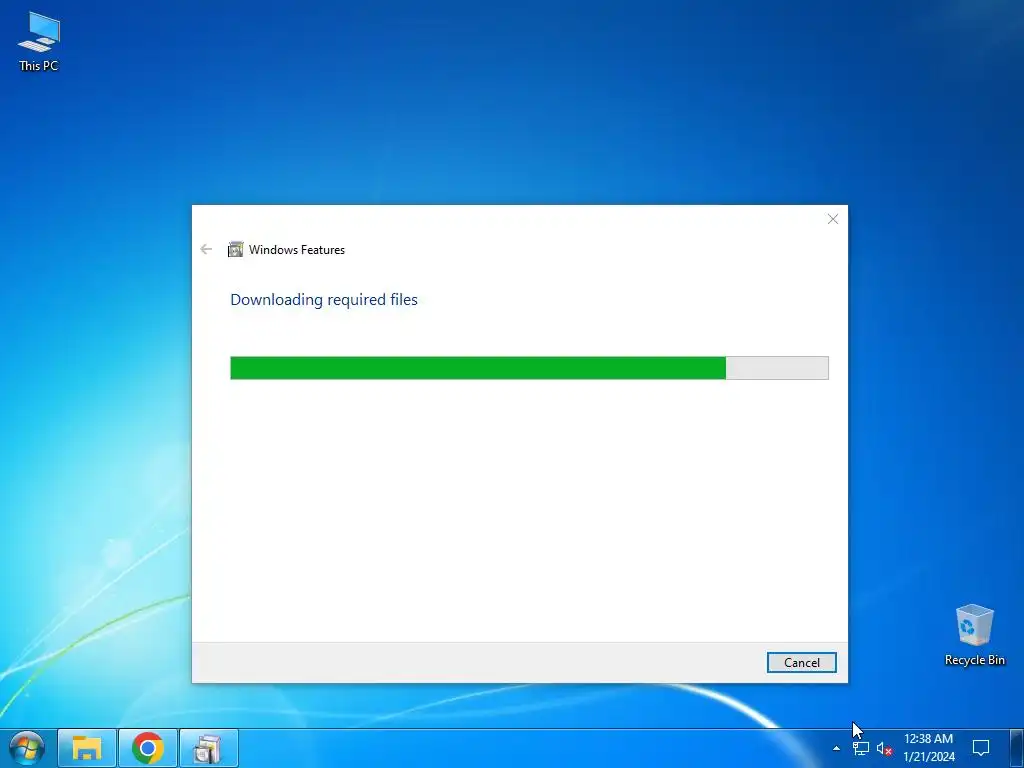The image size is (1024, 768).
Task: Launch Google Chrome from the taskbar
Action: pyautogui.click(x=148, y=748)
